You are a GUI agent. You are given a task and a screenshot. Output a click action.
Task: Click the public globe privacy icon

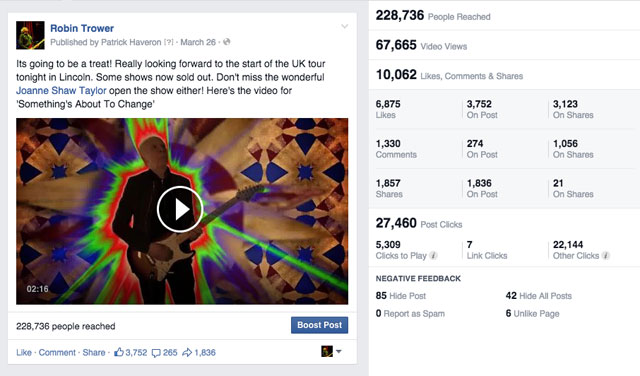click(227, 42)
